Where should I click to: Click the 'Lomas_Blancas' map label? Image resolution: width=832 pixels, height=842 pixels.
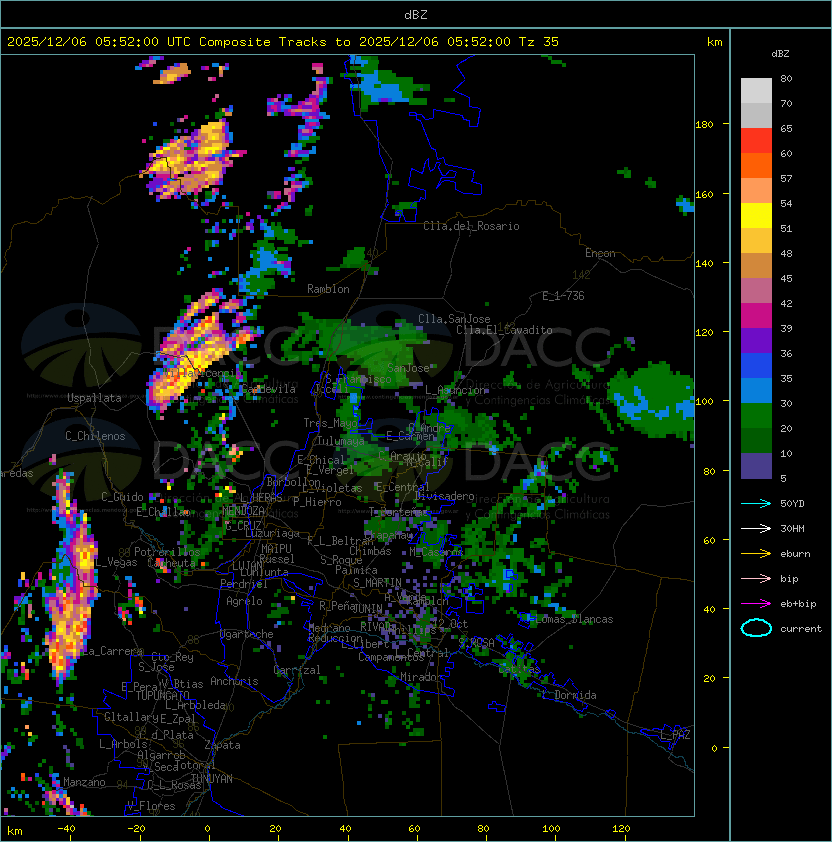click(x=574, y=619)
